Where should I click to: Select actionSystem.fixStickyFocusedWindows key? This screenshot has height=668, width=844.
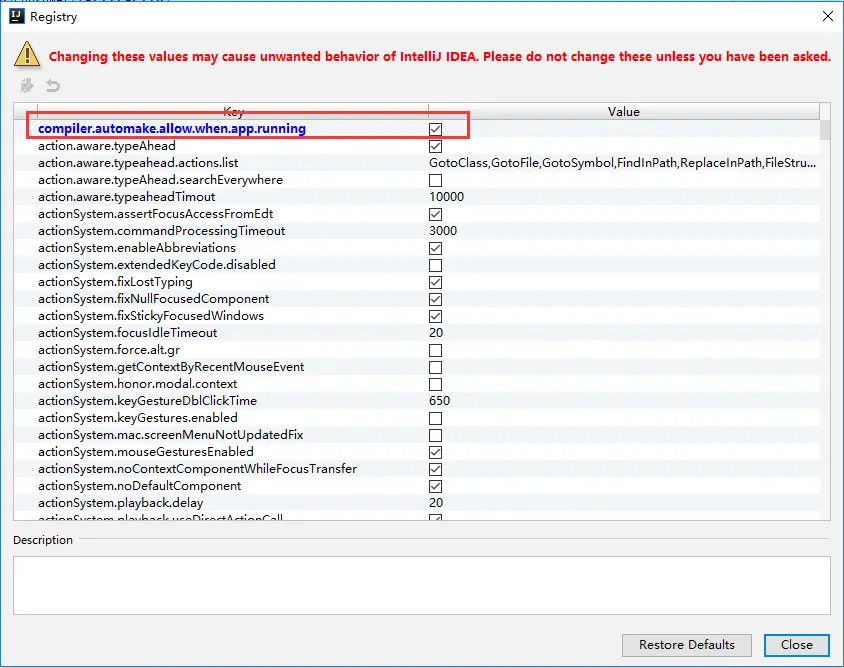[x=151, y=315]
